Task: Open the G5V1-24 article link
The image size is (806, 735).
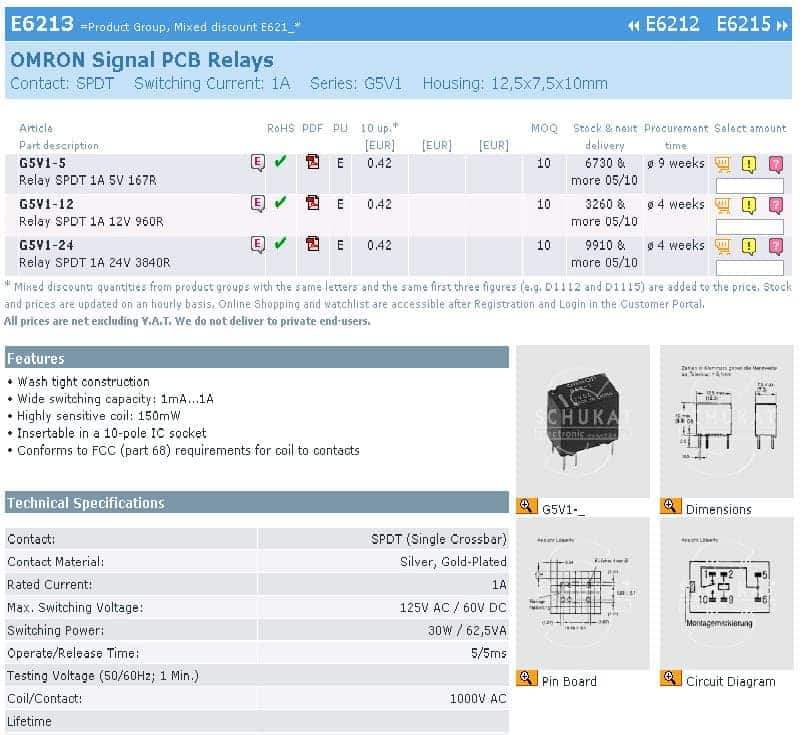Action: (x=46, y=245)
